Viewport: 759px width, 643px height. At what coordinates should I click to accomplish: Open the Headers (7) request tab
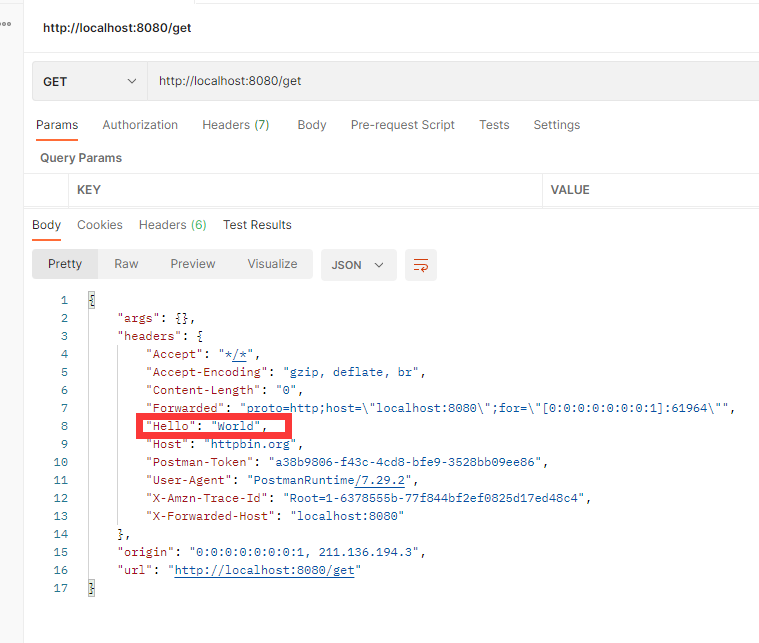(235, 125)
